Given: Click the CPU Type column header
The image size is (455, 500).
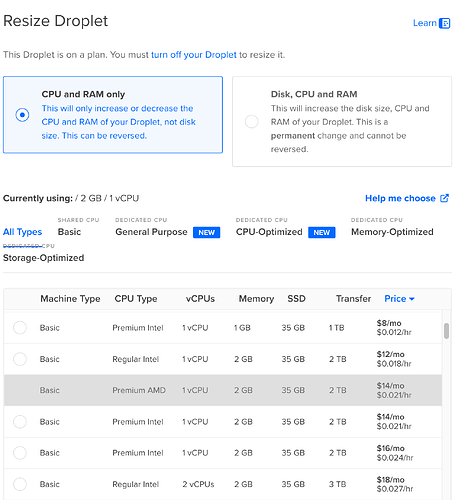Looking at the screenshot, I should [136, 299].
